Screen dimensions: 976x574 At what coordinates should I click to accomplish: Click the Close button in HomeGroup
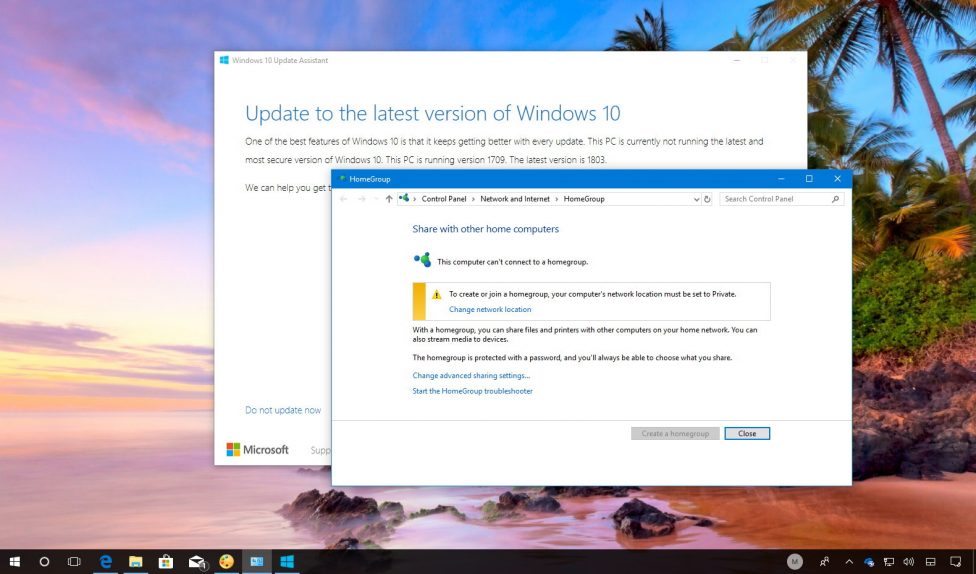click(x=747, y=433)
